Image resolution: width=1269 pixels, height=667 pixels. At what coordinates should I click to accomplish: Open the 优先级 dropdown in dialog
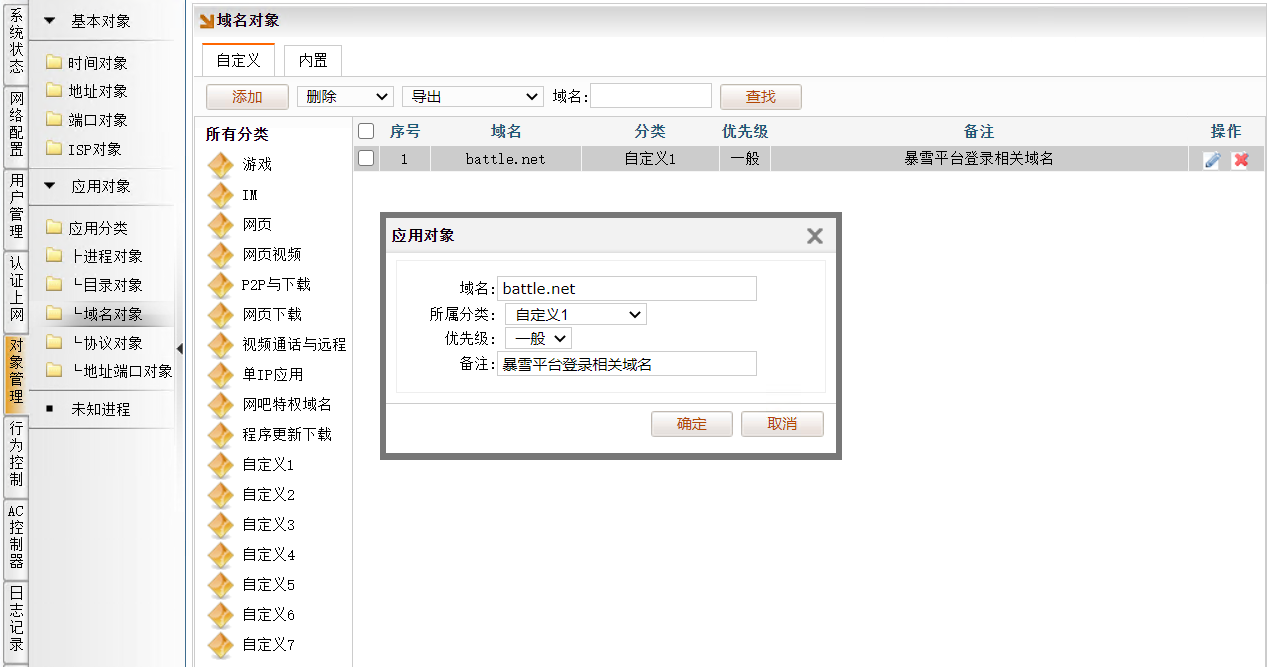click(x=538, y=339)
